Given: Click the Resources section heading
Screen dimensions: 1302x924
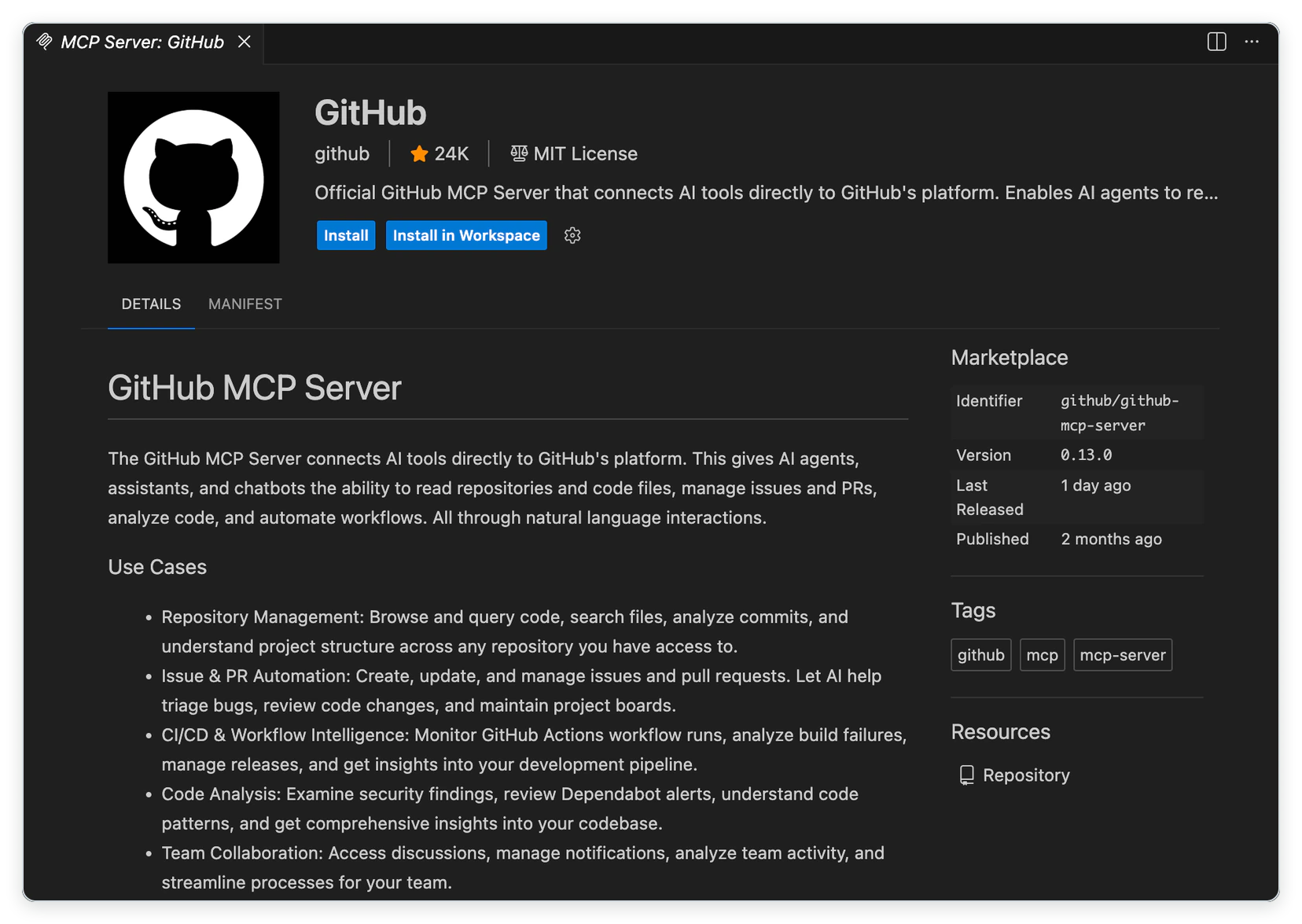Looking at the screenshot, I should pos(1001,732).
